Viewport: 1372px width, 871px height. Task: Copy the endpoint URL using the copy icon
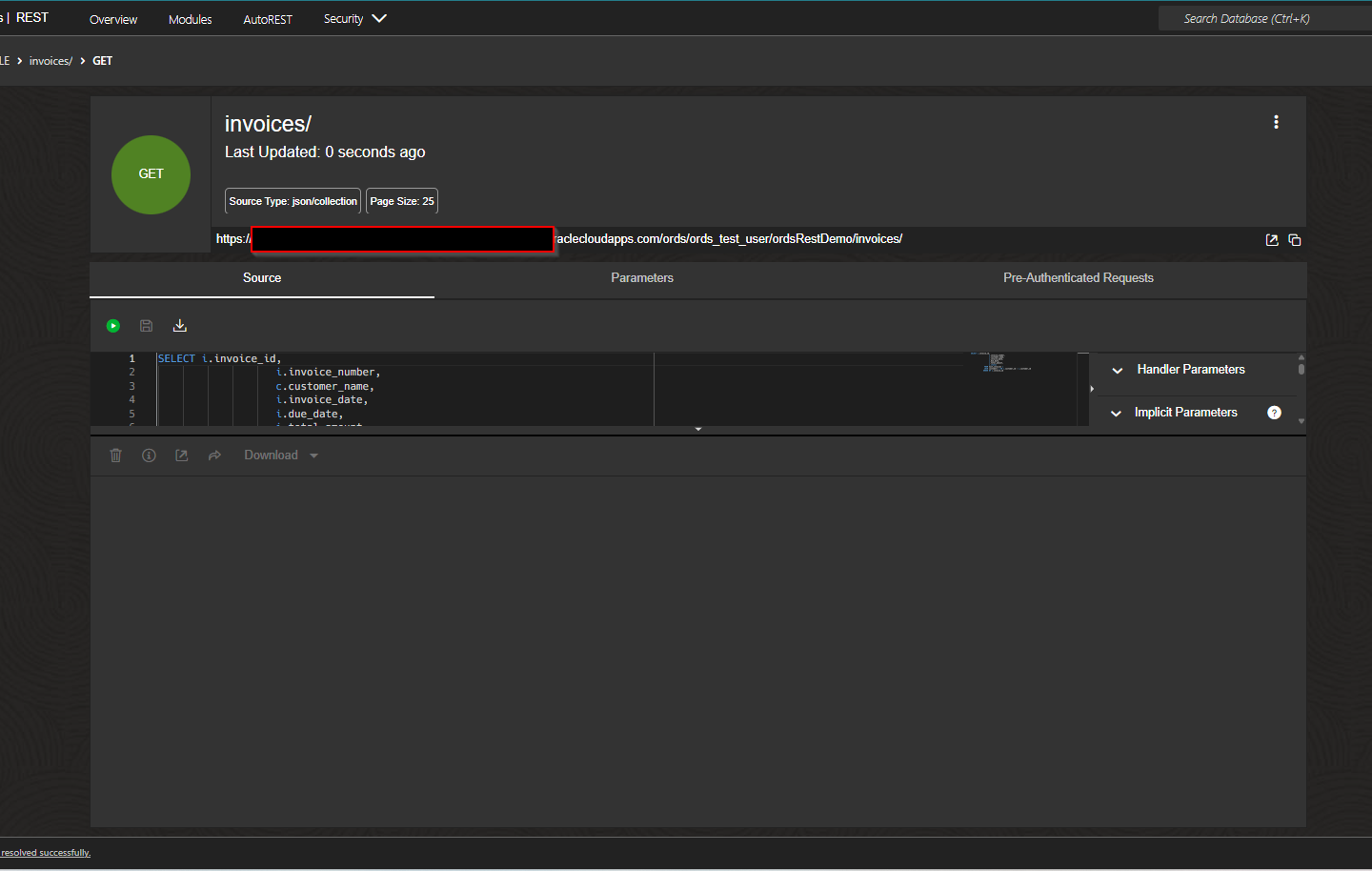[x=1295, y=239]
